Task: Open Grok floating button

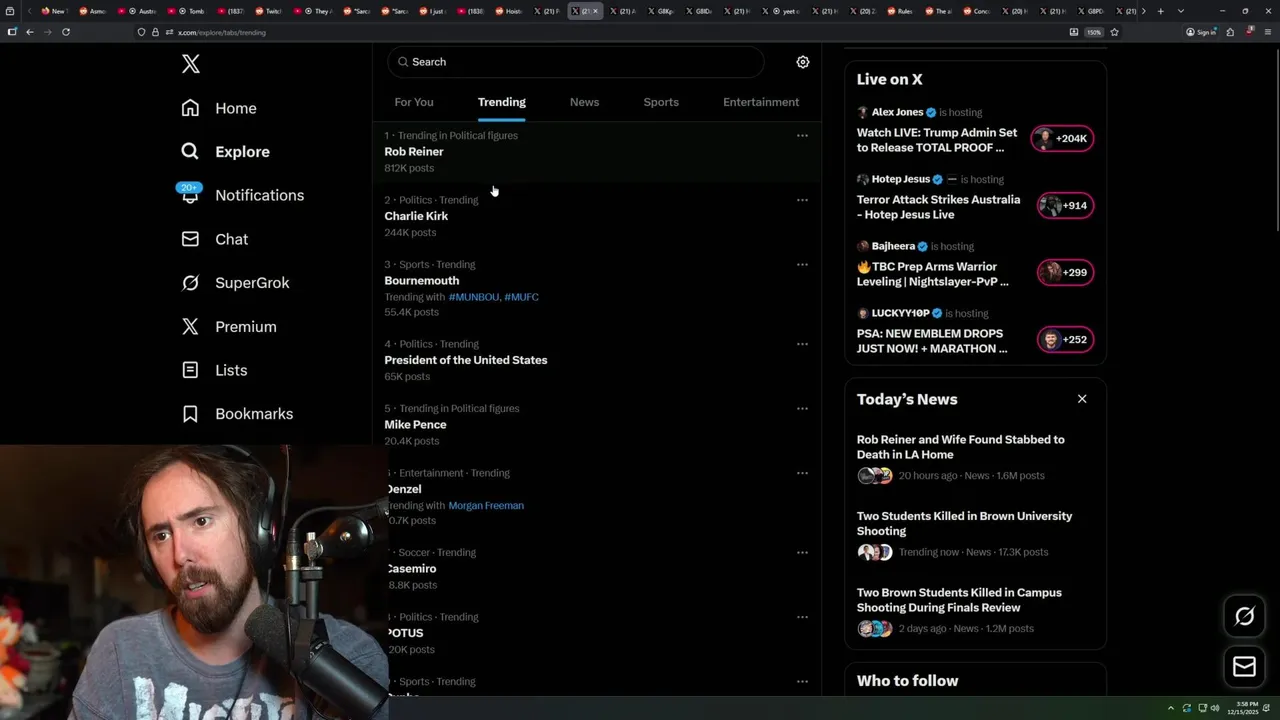Action: pos(1244,616)
